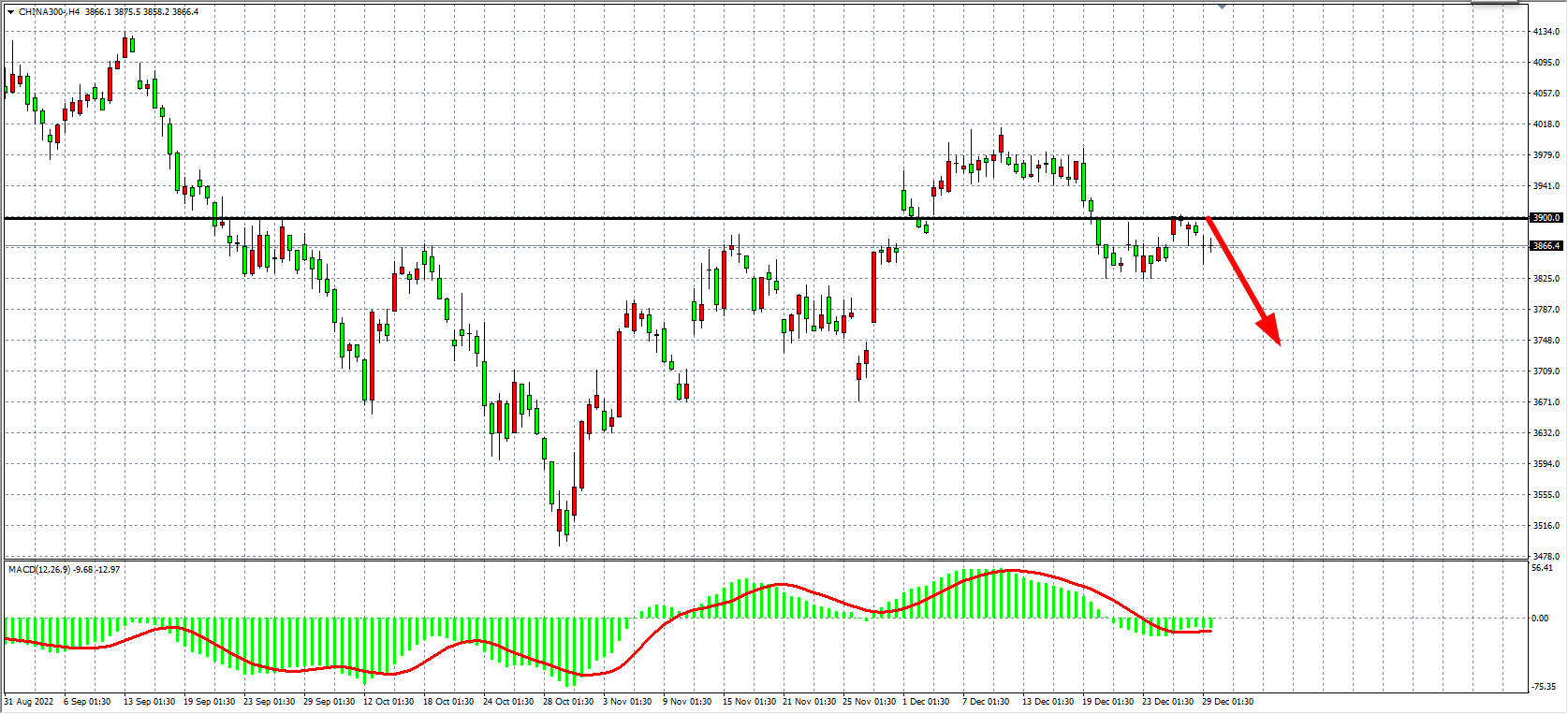Viewport: 1568px width, 714px height.
Task: Click the CHINA300,H4 symbol title text
Action: [x=49, y=12]
